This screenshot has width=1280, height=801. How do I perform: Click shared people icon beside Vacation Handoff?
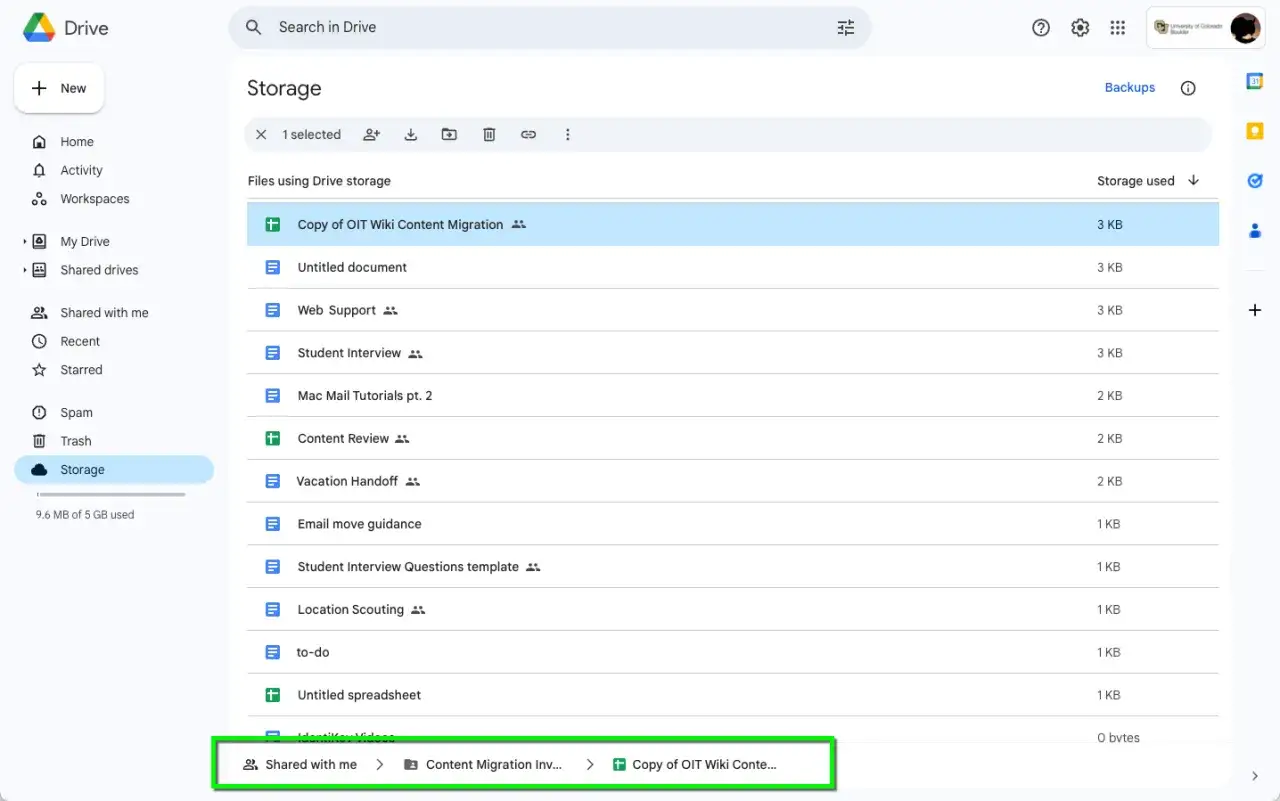(413, 481)
